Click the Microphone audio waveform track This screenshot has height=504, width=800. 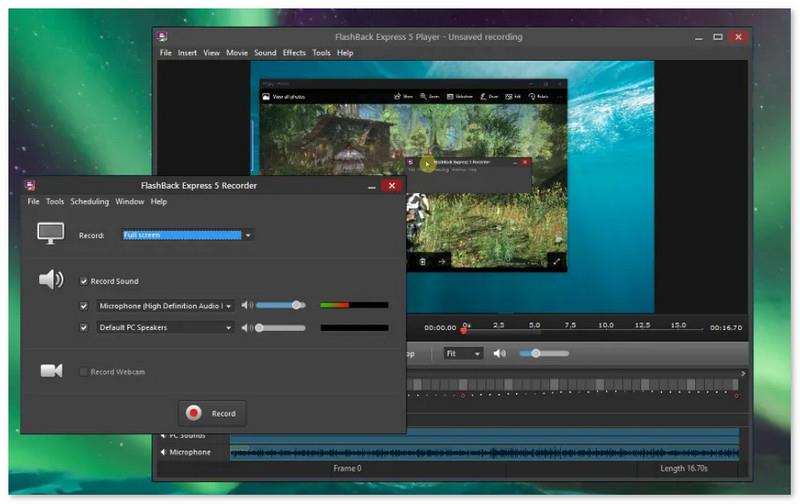tap(485, 452)
